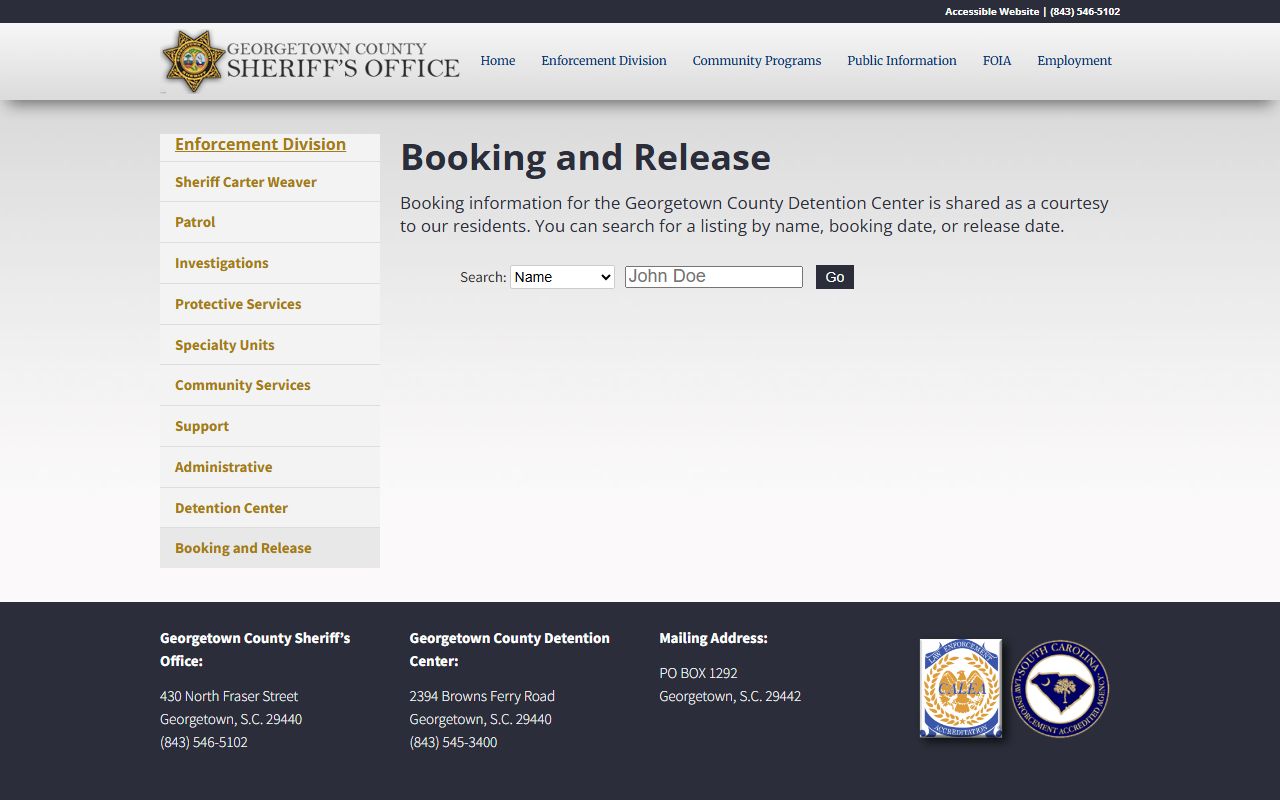
Task: Select Support in the sidebar
Action: point(270,426)
